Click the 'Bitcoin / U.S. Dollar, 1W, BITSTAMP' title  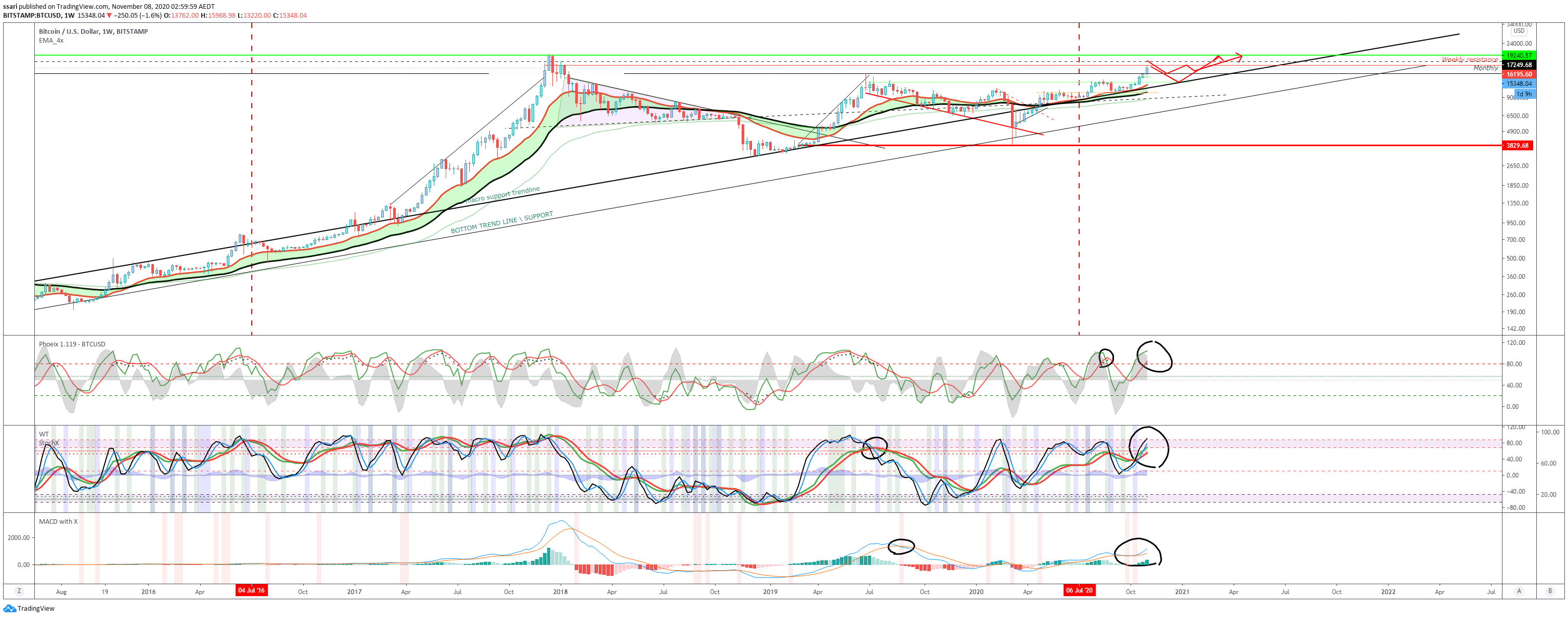(93, 32)
